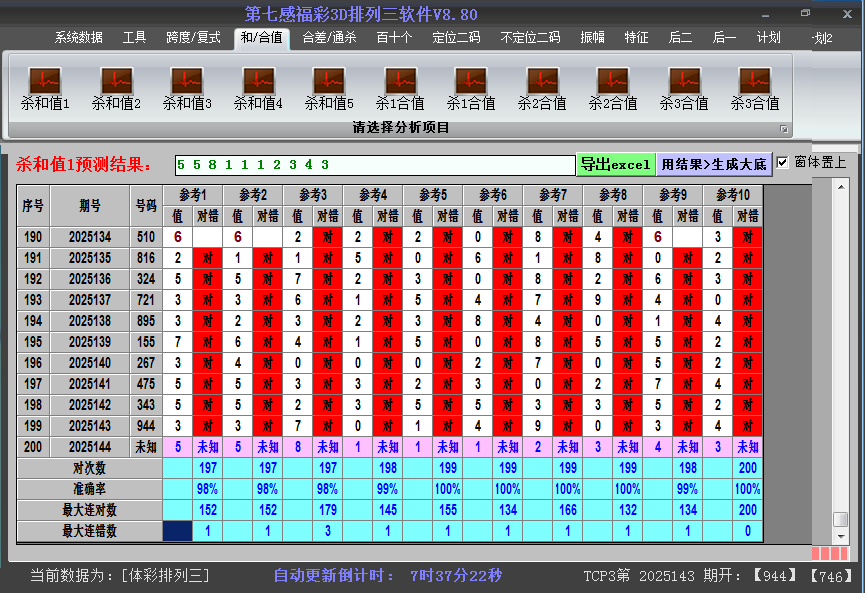Switch to the 定位二码 tab
This screenshot has width=865, height=593.
click(x=456, y=38)
